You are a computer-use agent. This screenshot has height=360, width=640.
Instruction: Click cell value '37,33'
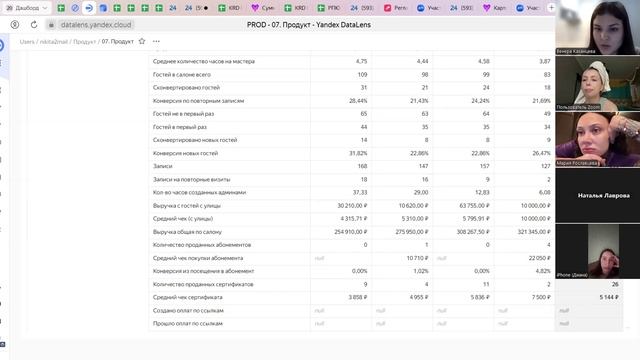point(360,192)
